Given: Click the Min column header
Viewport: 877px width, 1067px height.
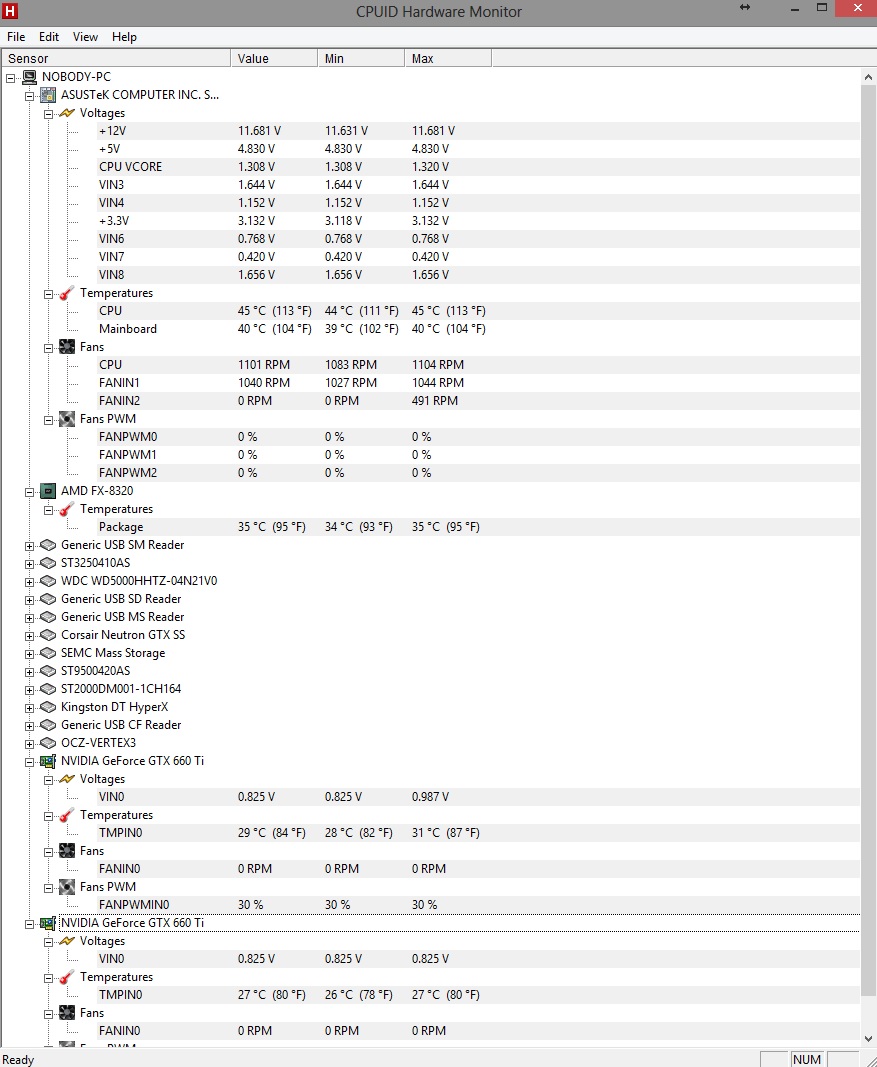Looking at the screenshot, I should point(361,59).
